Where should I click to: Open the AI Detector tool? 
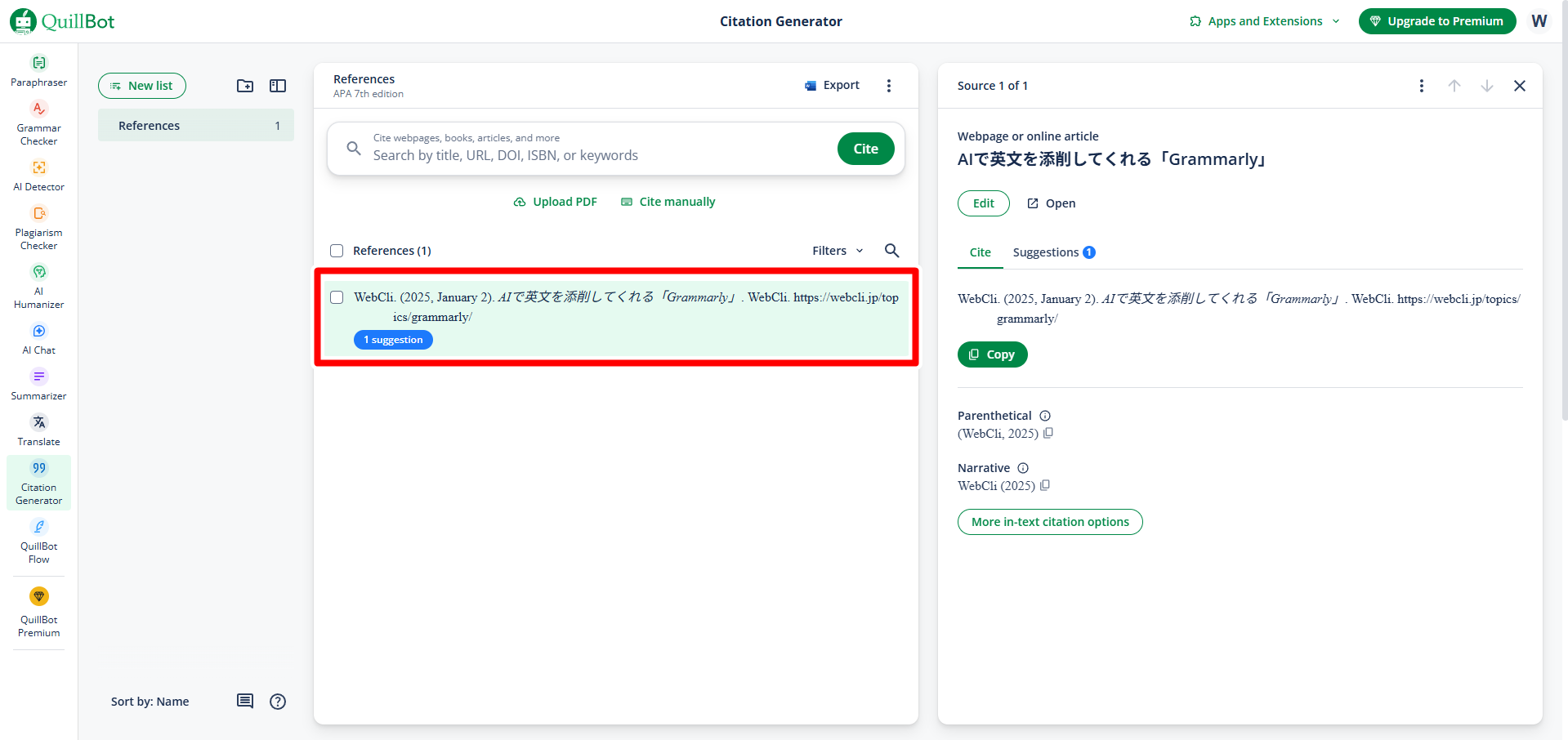pos(38,176)
